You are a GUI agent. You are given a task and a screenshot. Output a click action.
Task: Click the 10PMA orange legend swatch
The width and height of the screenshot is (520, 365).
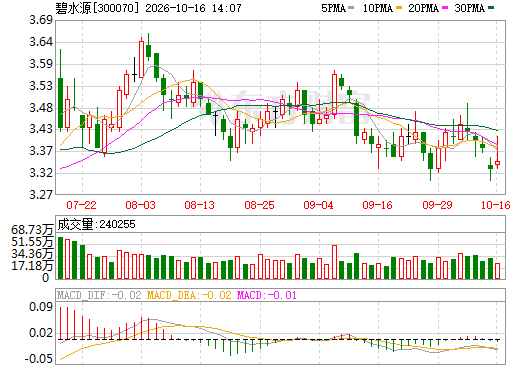(x=399, y=8)
